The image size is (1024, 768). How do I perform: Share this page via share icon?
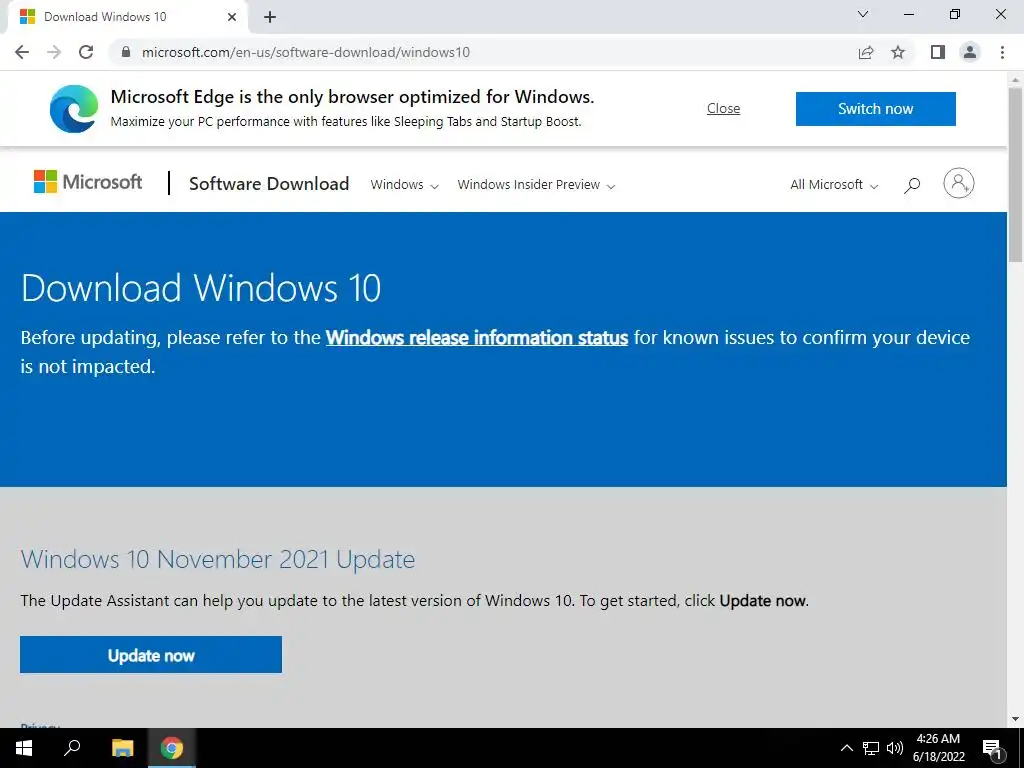click(x=866, y=52)
